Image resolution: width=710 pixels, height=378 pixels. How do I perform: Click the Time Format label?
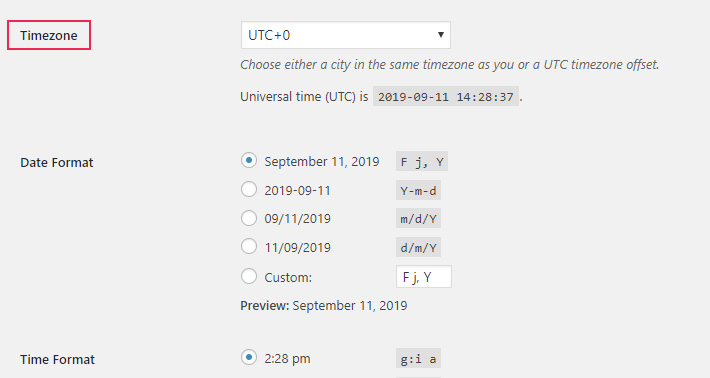tap(58, 359)
